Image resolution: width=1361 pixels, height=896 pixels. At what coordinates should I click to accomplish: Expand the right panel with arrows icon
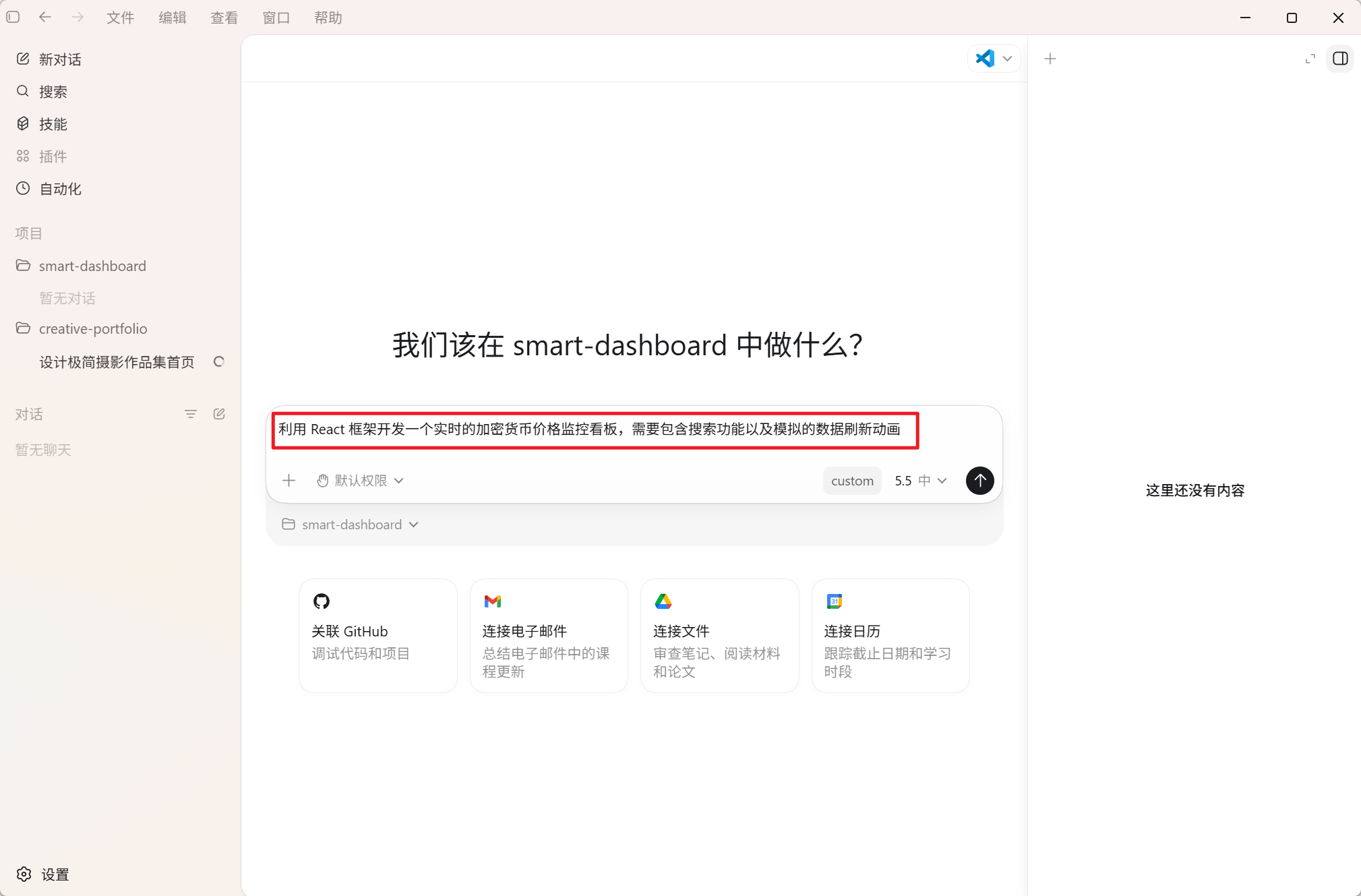coord(1310,59)
